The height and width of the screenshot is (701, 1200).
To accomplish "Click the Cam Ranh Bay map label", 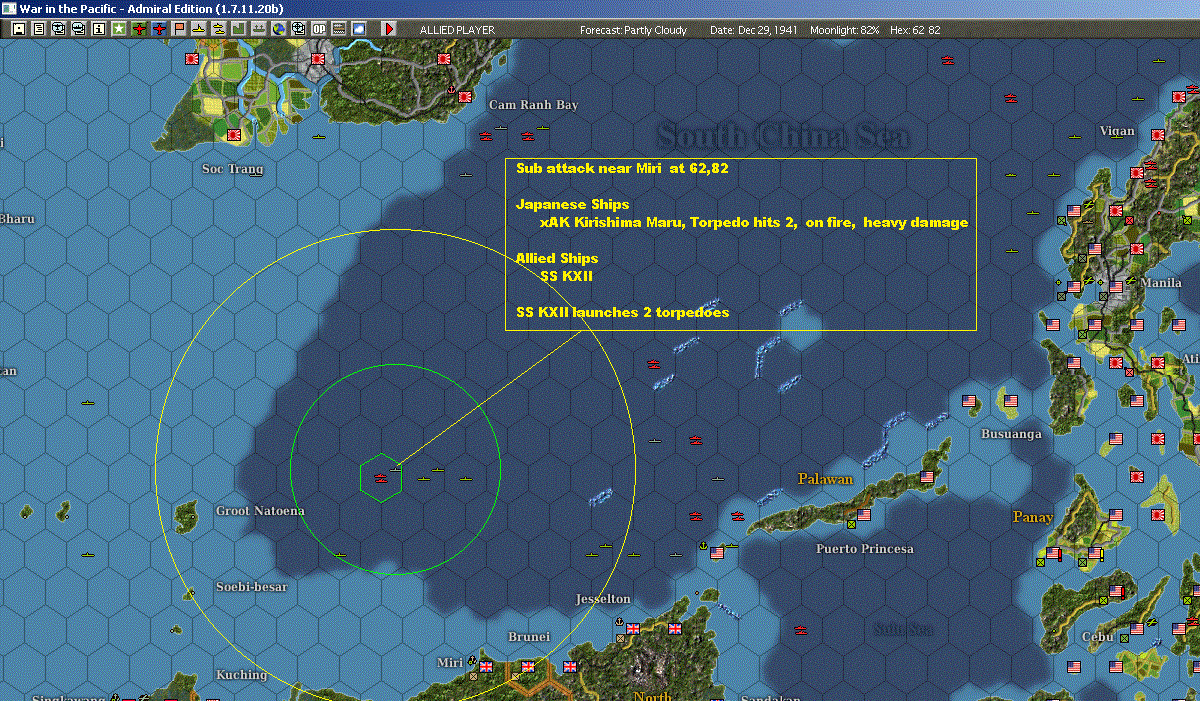I will [x=533, y=105].
